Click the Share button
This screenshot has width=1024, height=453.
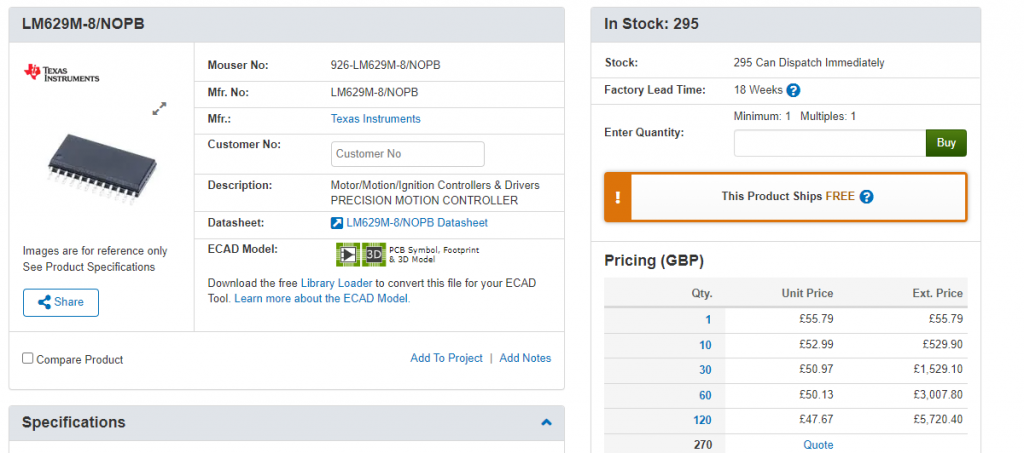click(x=61, y=302)
